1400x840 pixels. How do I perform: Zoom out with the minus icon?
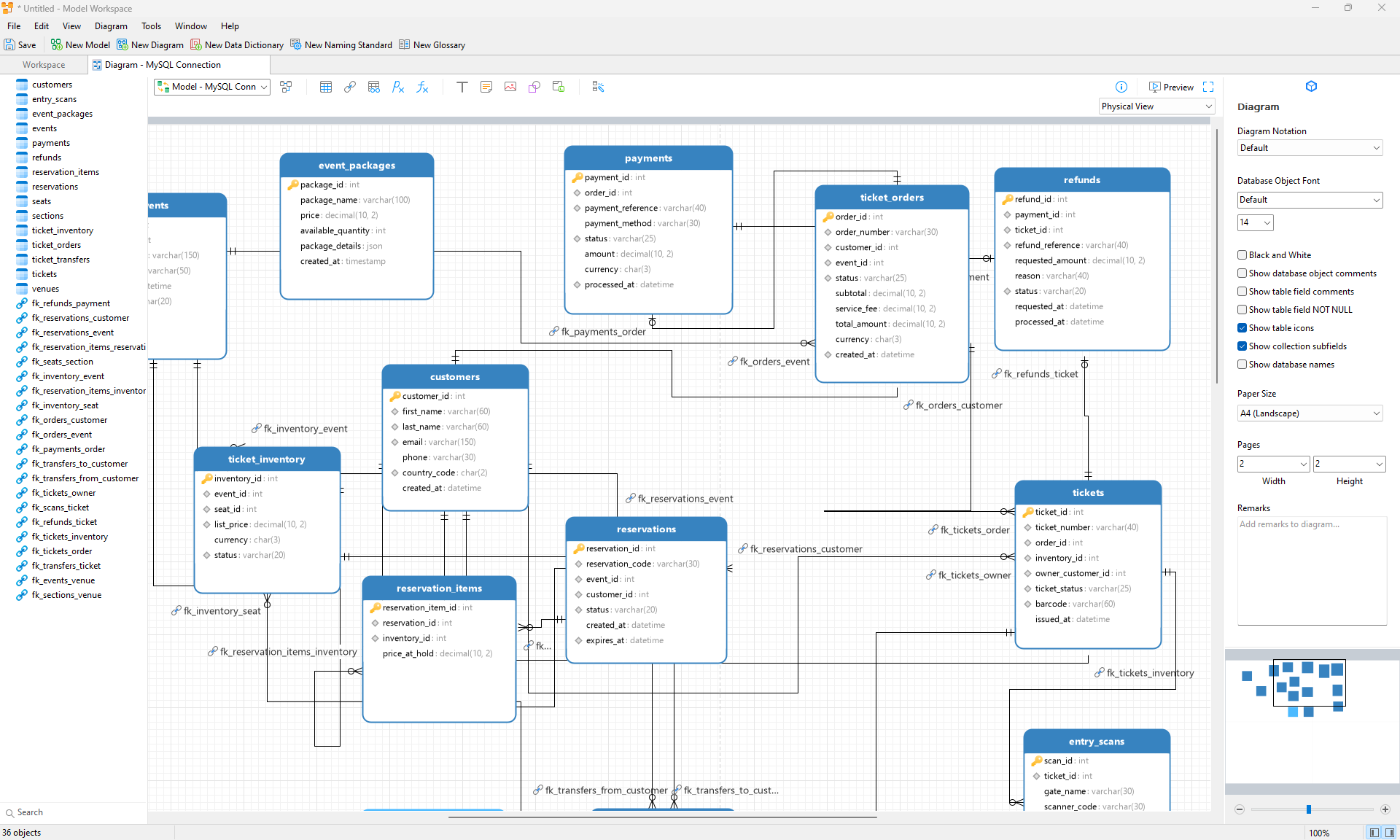pos(1240,809)
